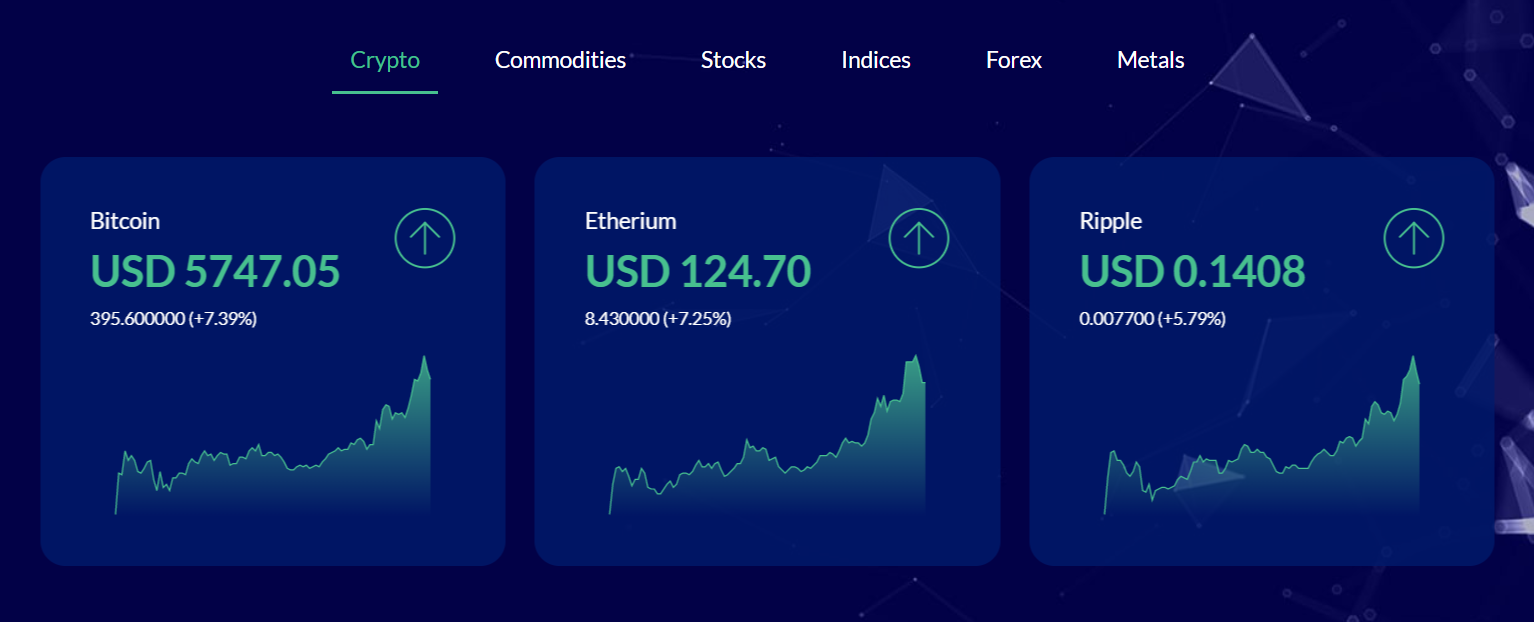Switch to the Forex tab
Viewport: 1534px width, 622px height.
(1014, 60)
